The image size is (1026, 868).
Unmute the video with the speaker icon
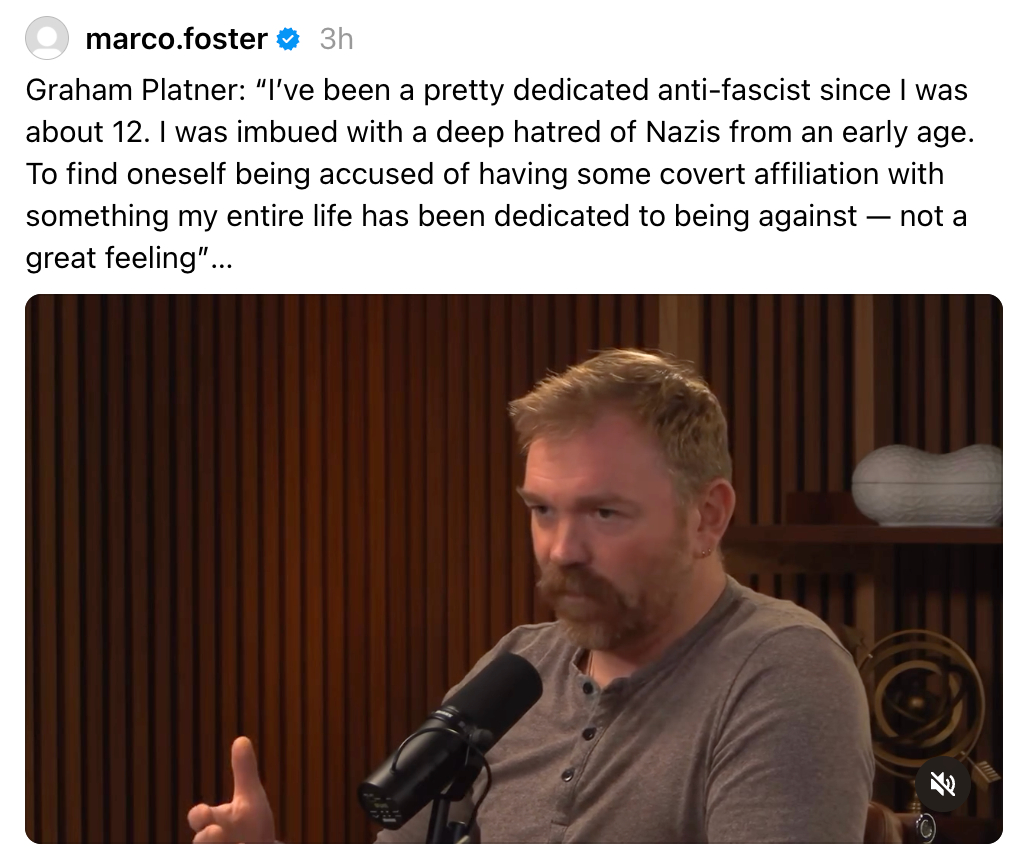point(942,784)
